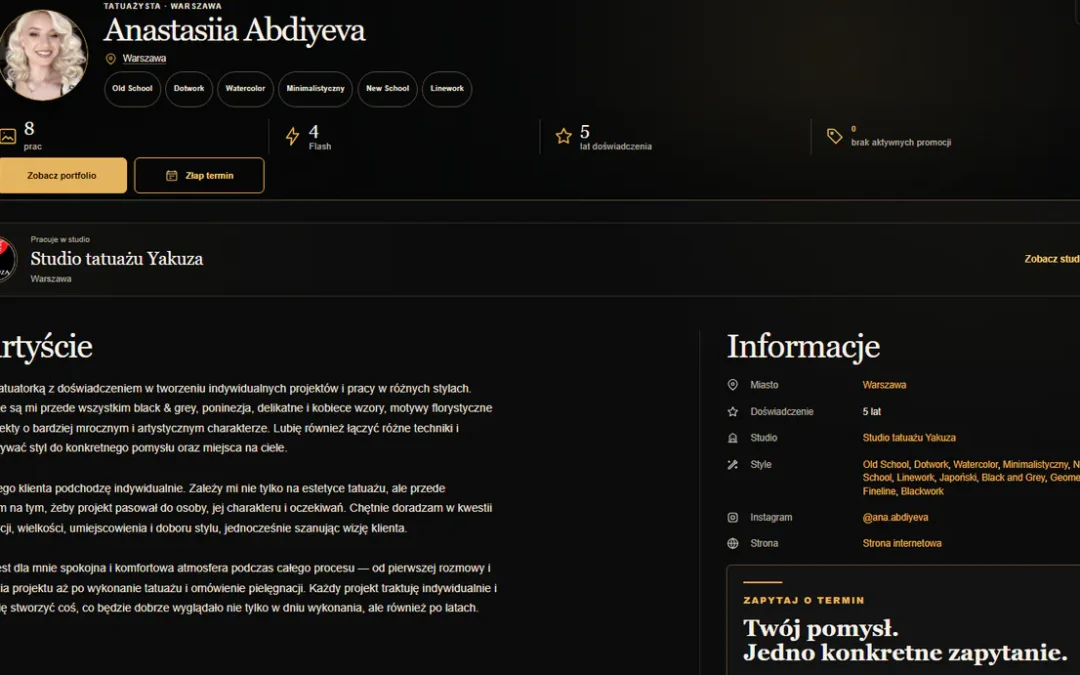
Task: Visit the Strona internetowa link
Action: point(902,543)
